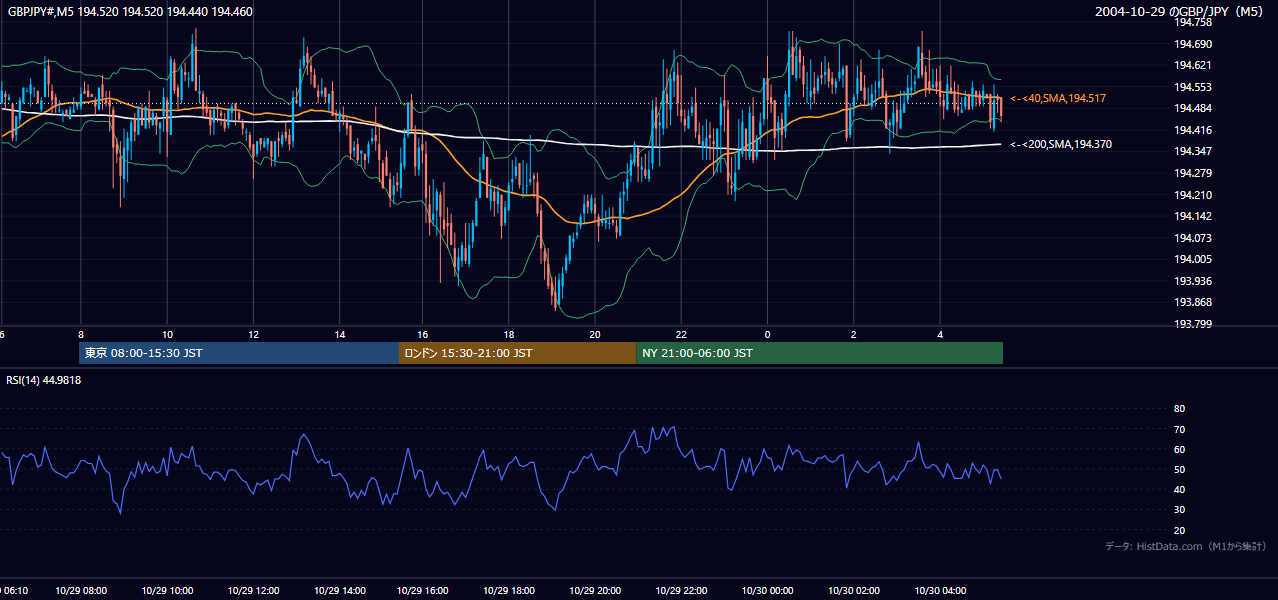Screen dimensions: 1278x600
Task: Click the RSI scale value 30
Action: click(1179, 510)
